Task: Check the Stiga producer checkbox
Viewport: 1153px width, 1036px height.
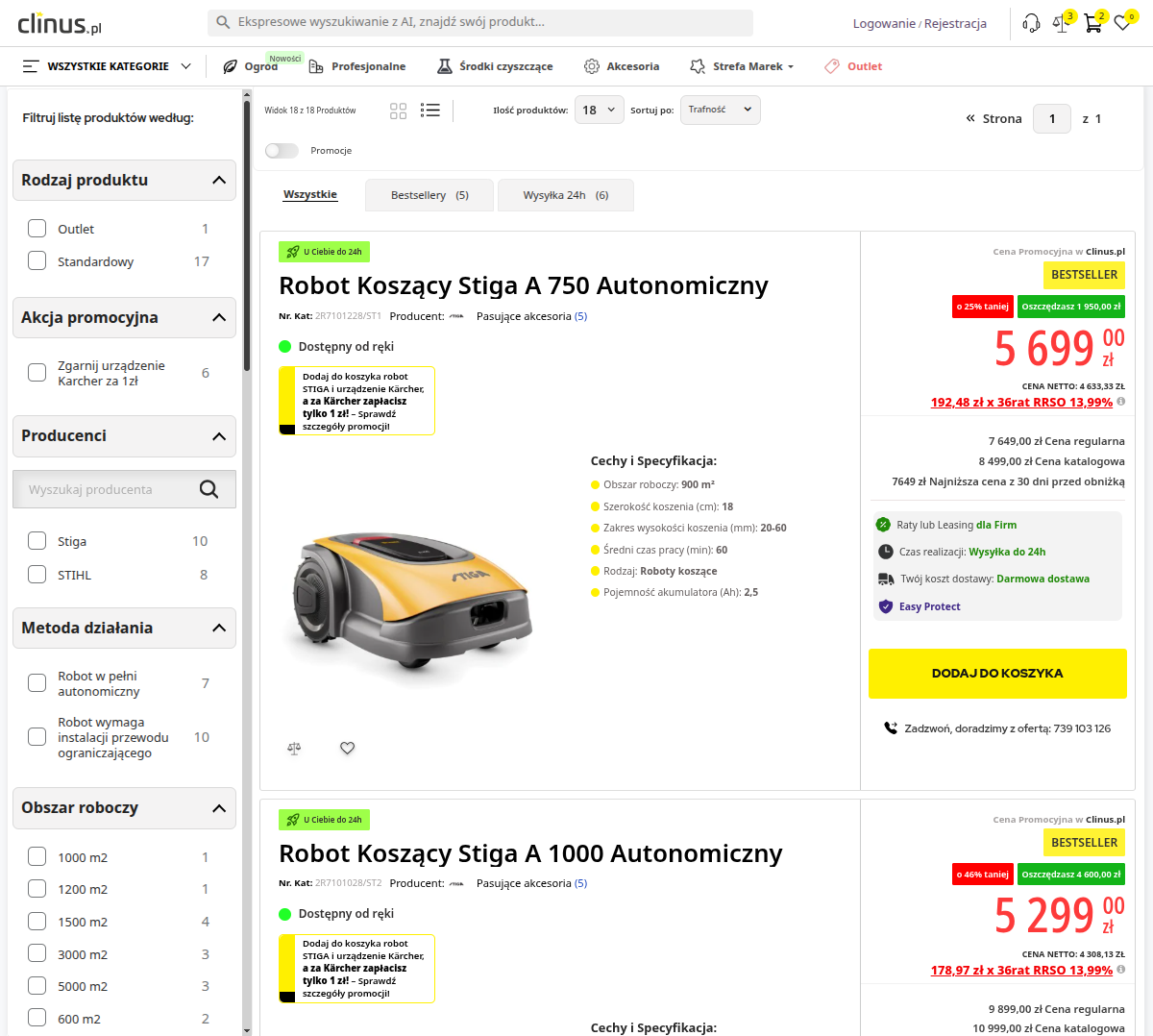Action: point(37,541)
